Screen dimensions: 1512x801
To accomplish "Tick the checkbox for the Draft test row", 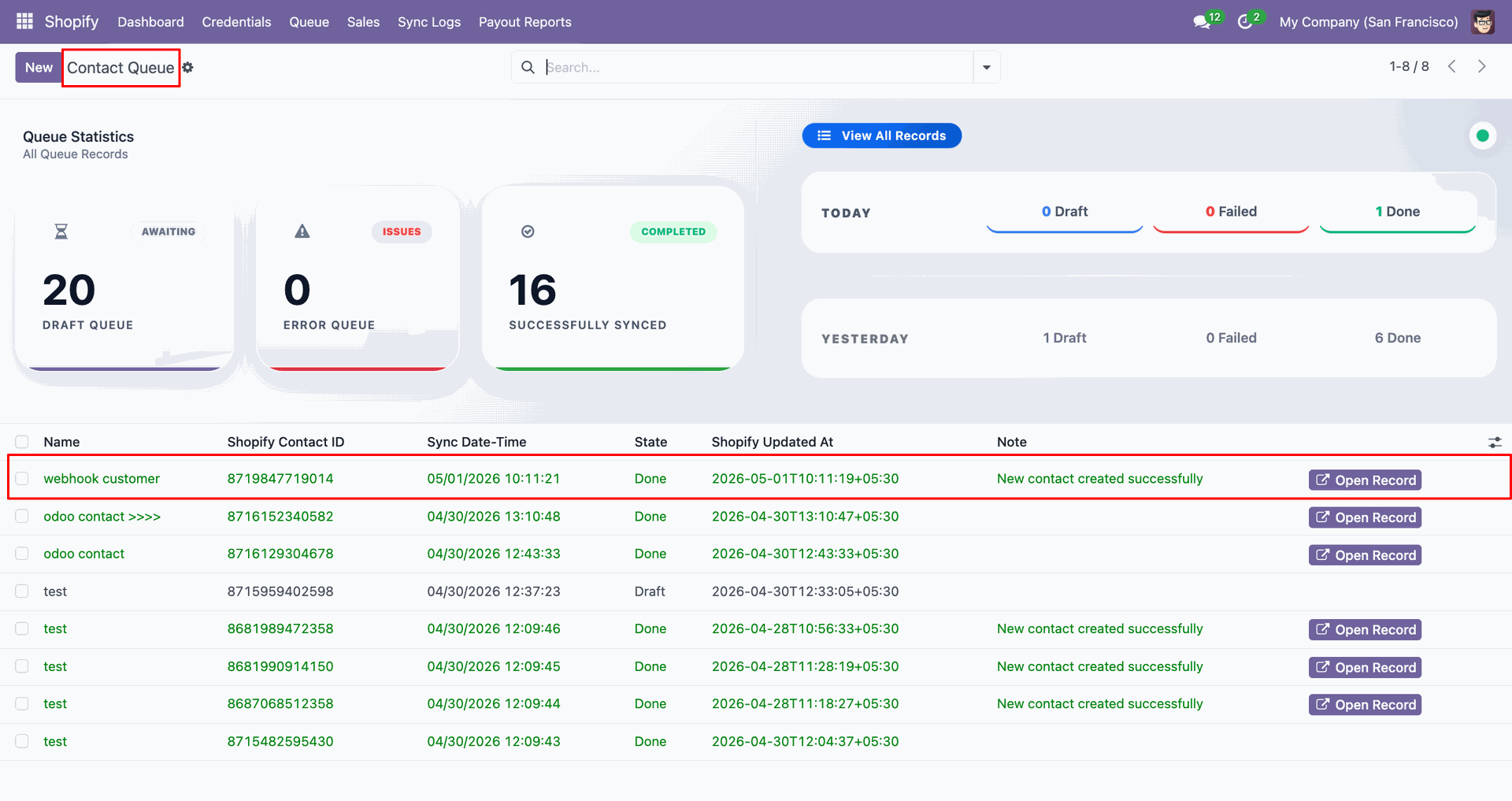I will (22, 591).
